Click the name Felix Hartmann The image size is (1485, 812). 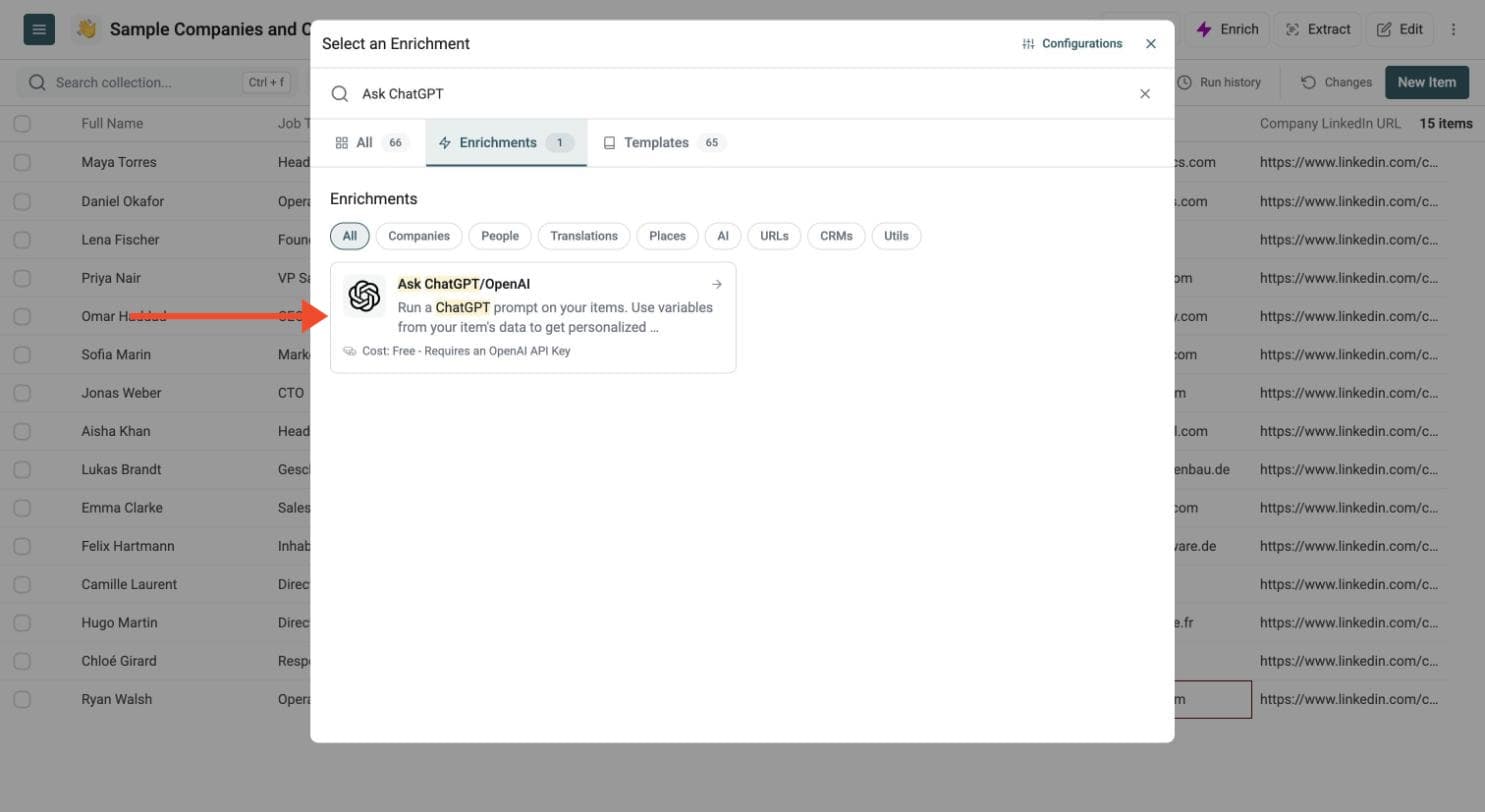[x=128, y=546]
